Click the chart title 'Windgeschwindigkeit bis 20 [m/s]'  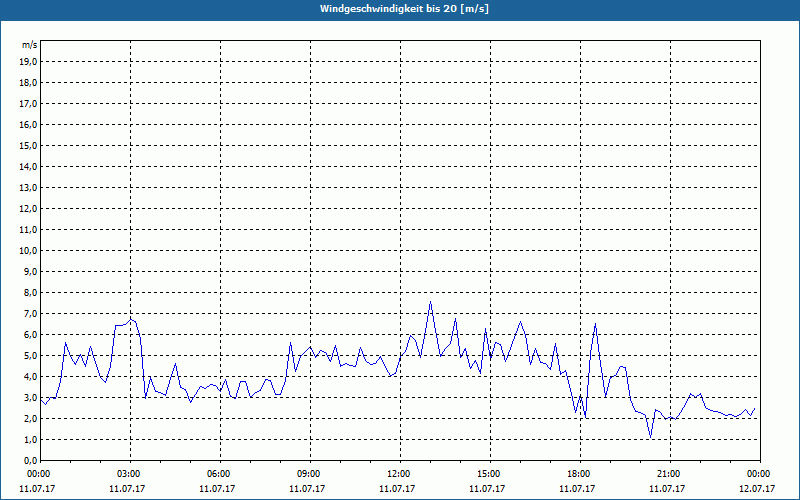point(404,9)
